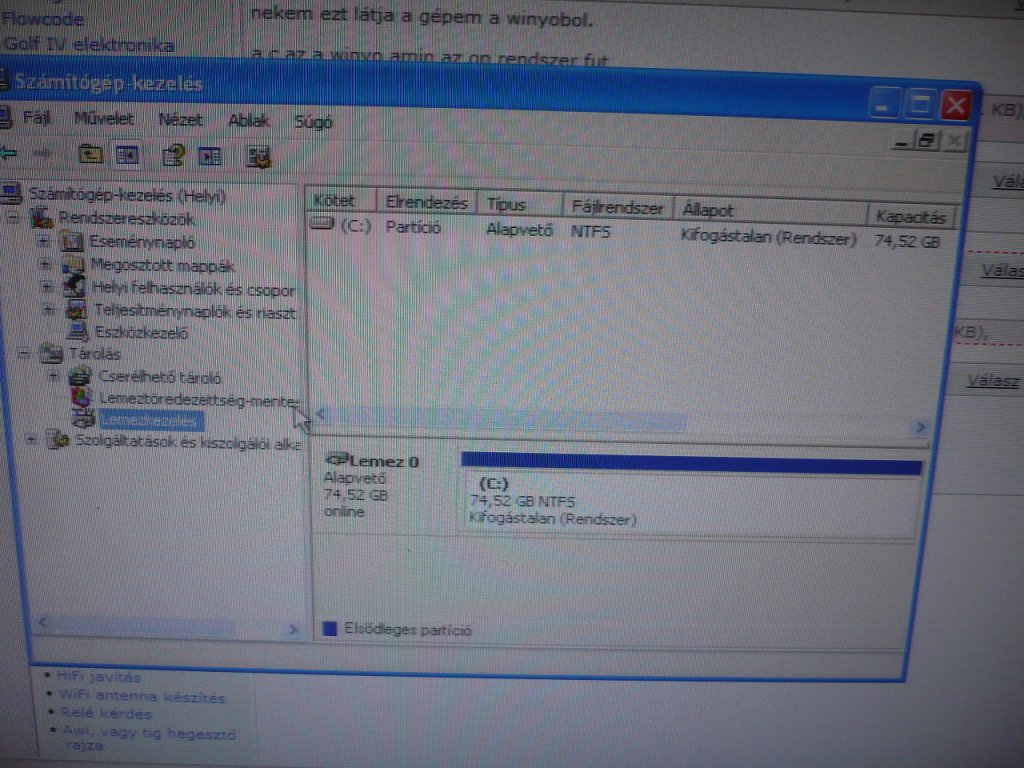Viewport: 1024px width, 768px height.
Task: Click the 74,52 GB capacity cell
Action: point(907,242)
